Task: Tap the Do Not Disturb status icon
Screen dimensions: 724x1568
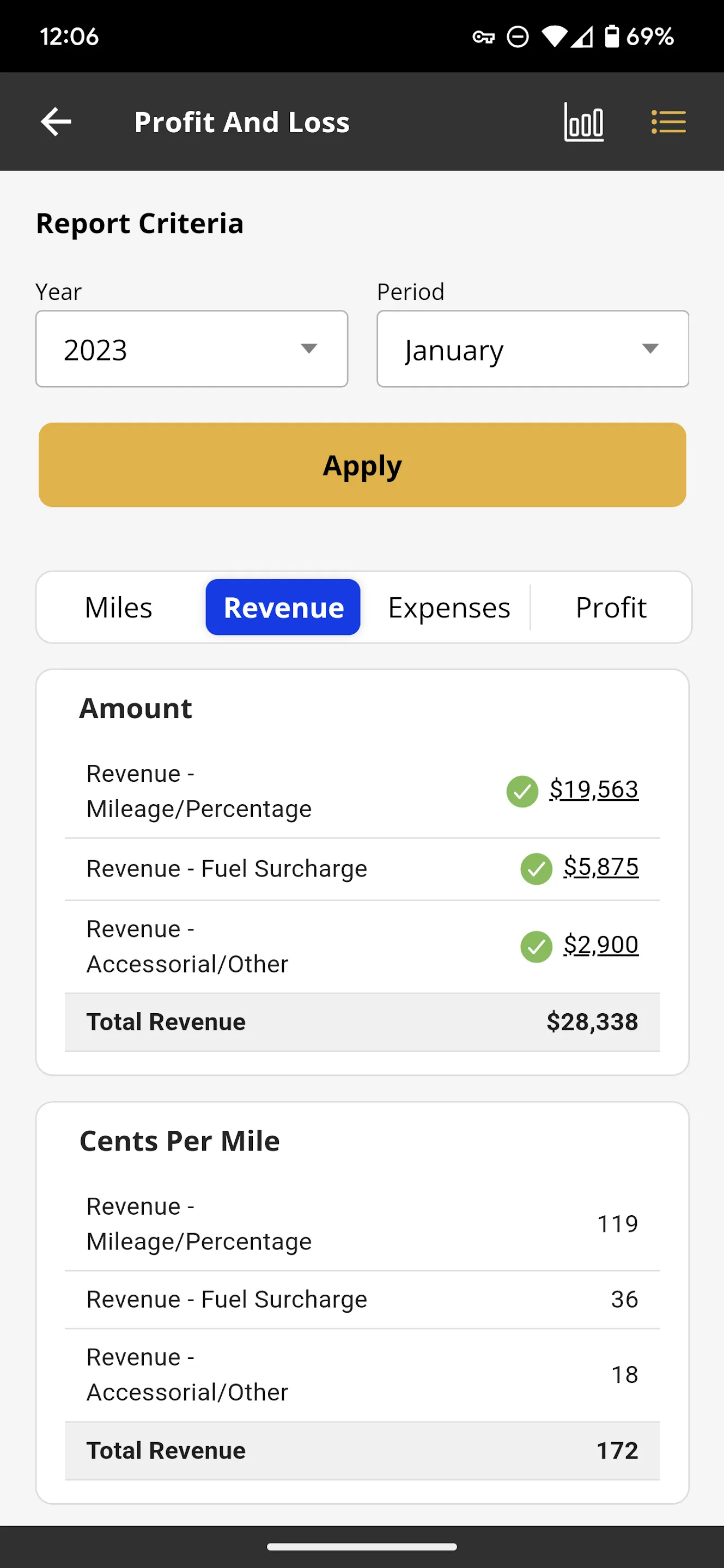Action: [x=518, y=37]
